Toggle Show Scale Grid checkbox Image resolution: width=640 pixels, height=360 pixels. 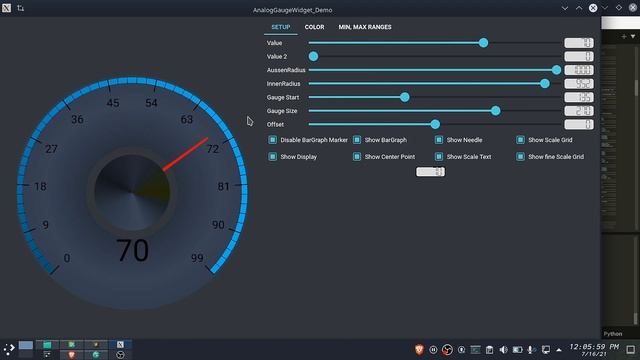pos(520,140)
